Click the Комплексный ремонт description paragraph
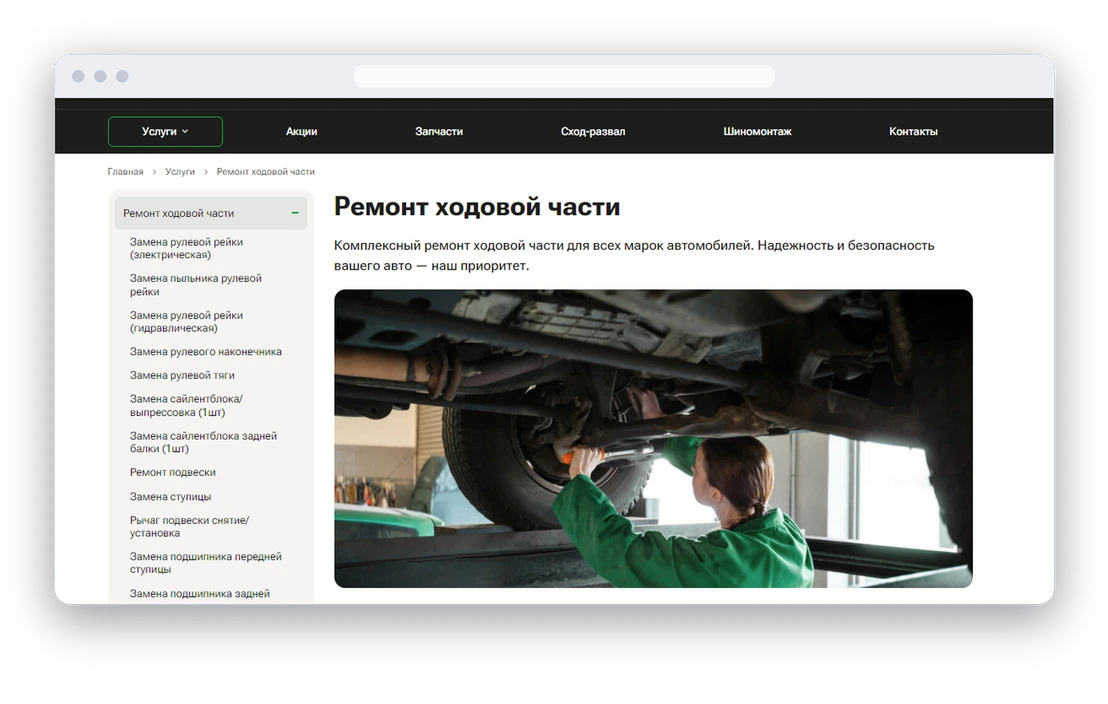The width and height of the screenshot is (1108, 704). [634, 255]
